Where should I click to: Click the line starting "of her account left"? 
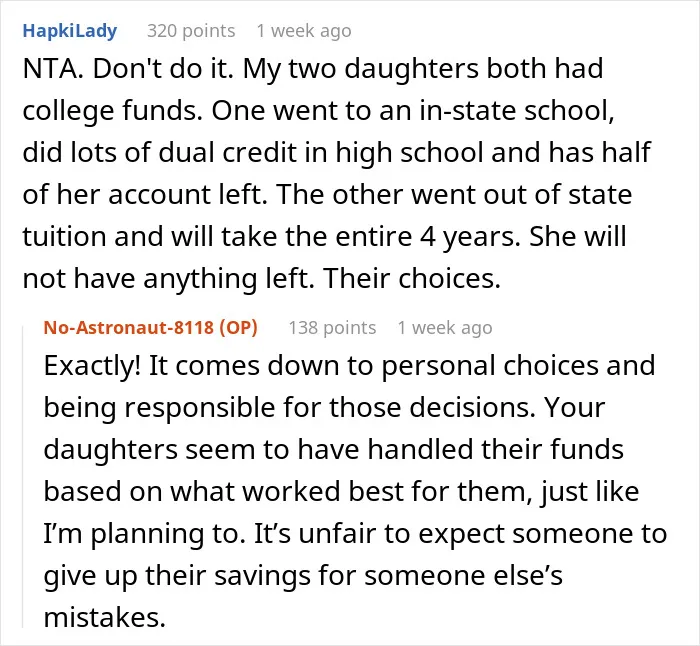[x=327, y=195]
